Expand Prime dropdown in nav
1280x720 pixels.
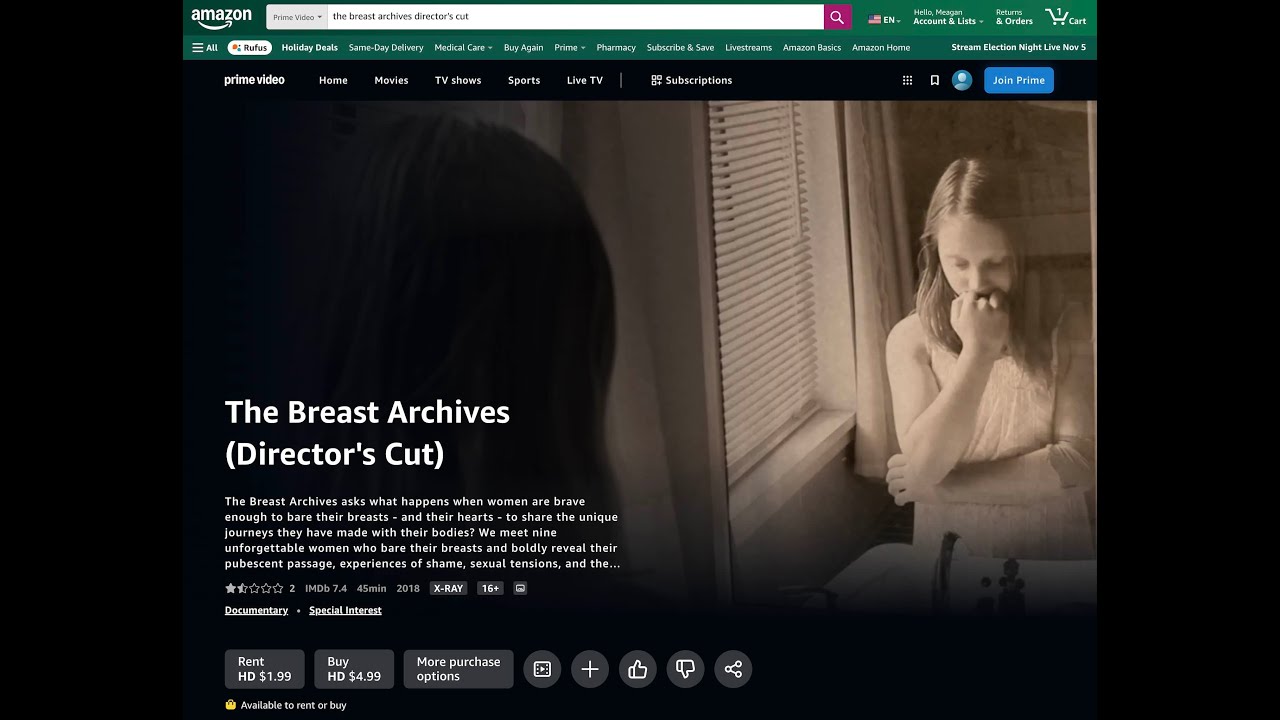point(570,47)
